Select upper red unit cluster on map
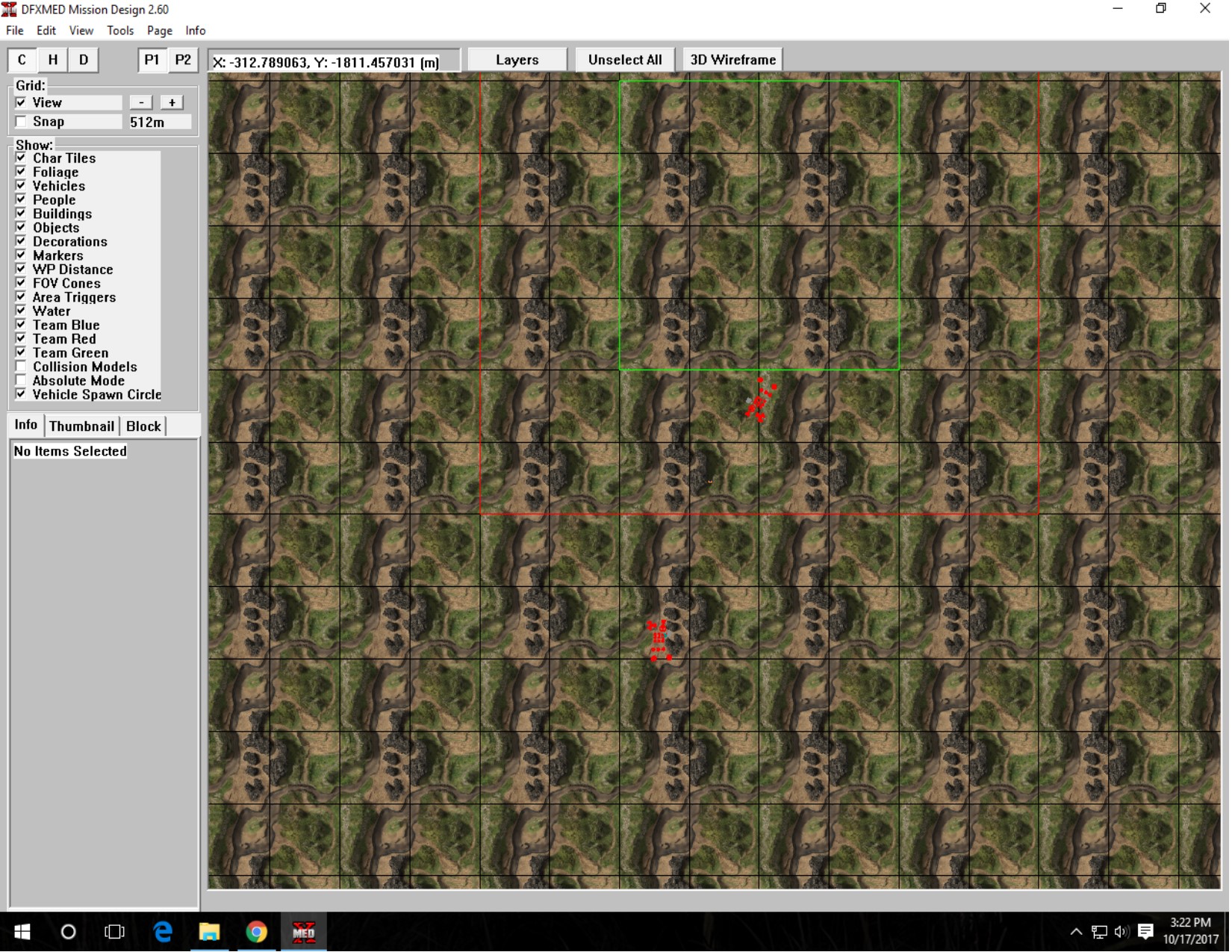1232x952 pixels. point(761,400)
